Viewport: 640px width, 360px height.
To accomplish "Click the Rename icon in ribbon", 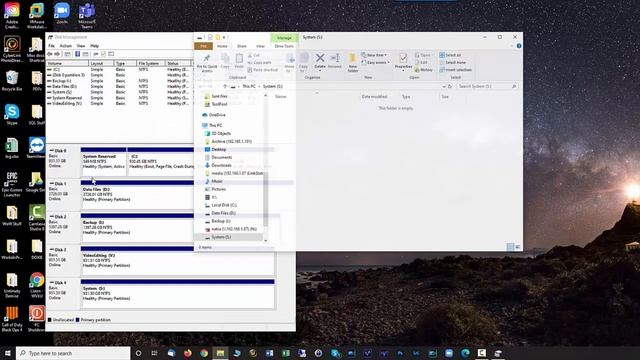I will (335, 58).
